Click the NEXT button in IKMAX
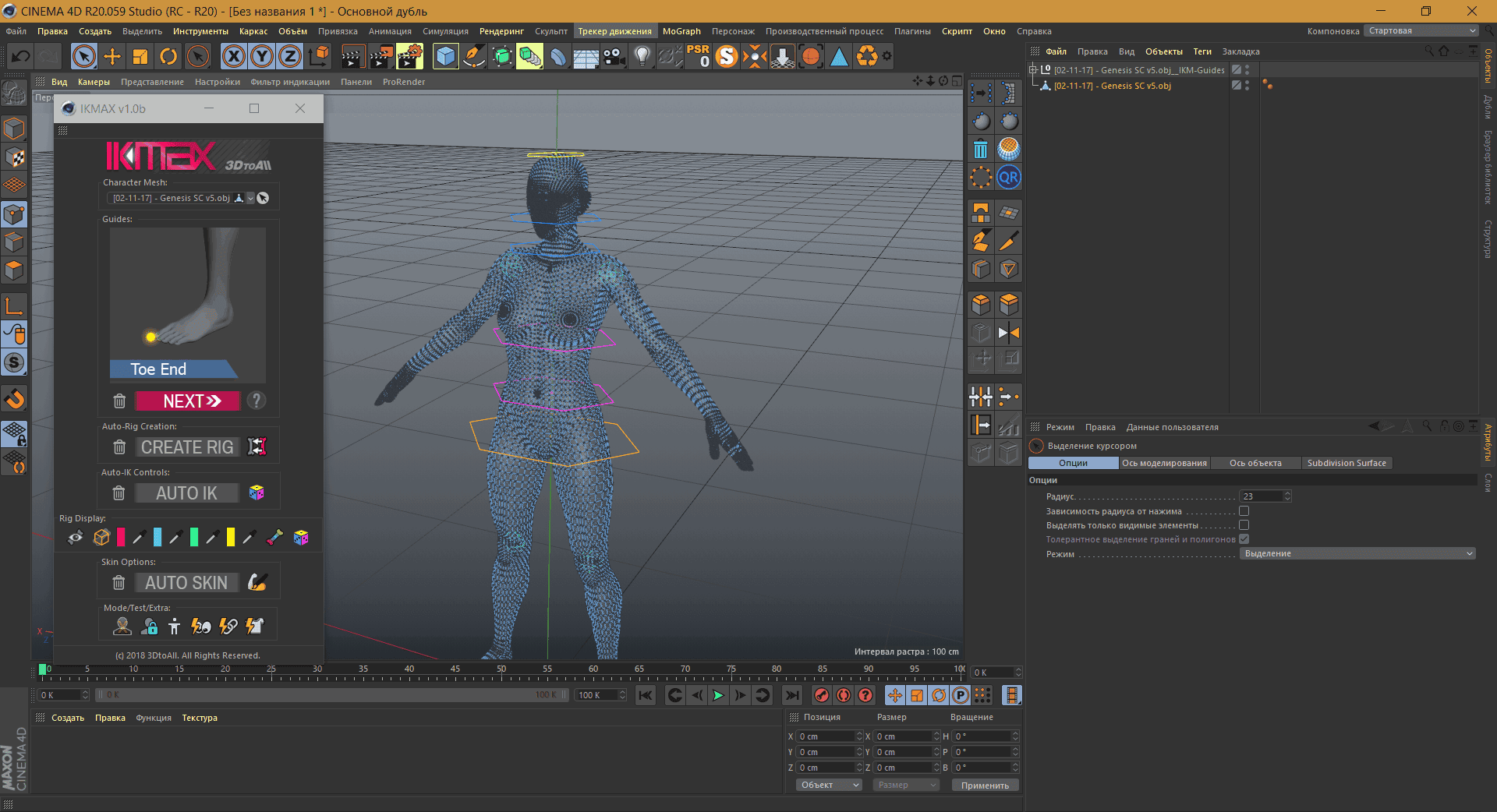 coord(188,401)
